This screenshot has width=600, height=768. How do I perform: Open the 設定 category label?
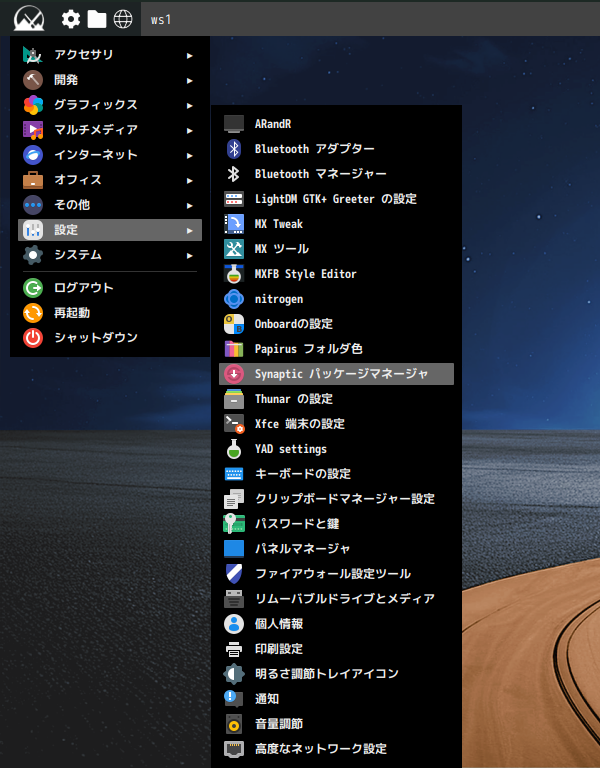[x=66, y=230]
